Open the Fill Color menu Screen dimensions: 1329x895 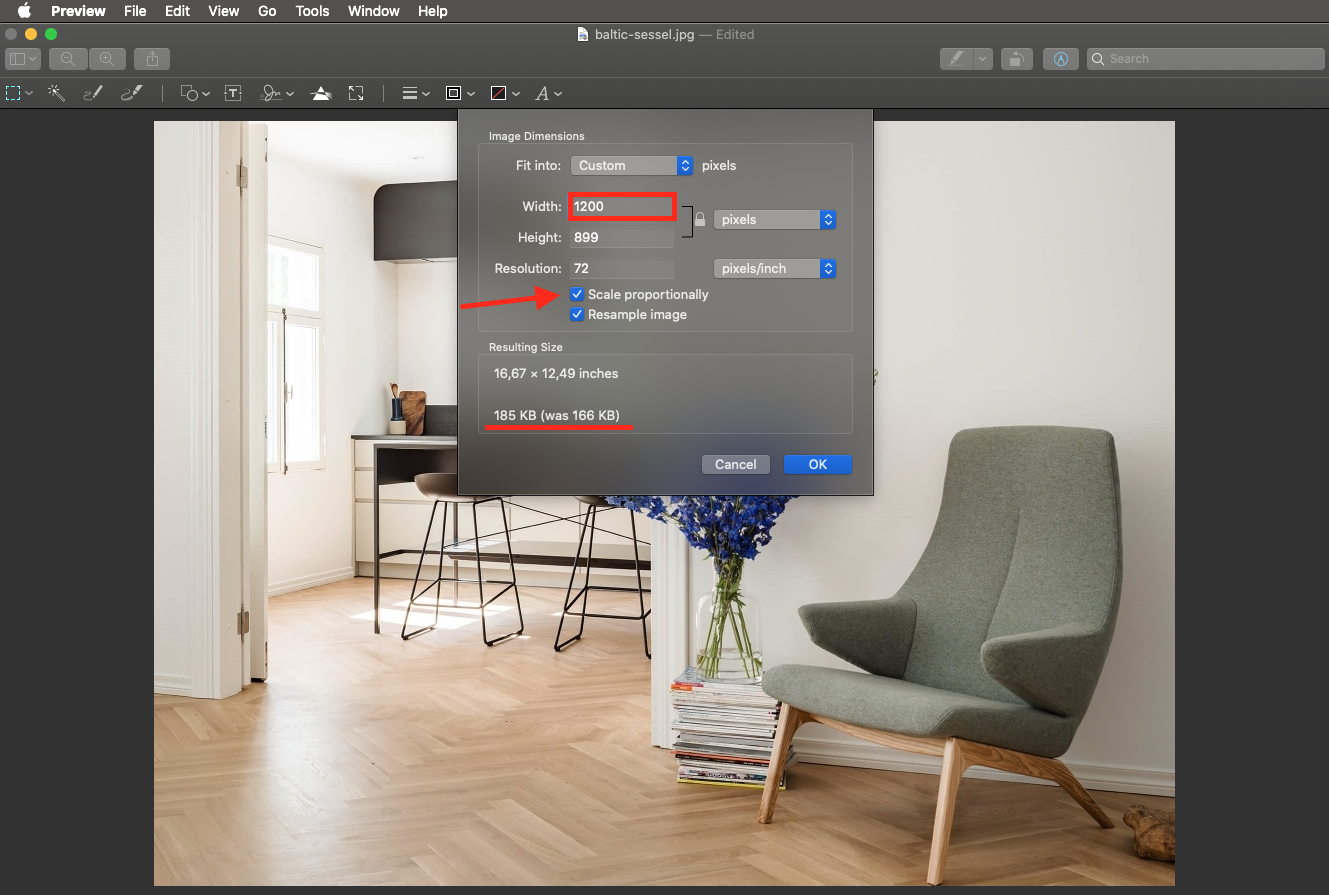tap(505, 93)
